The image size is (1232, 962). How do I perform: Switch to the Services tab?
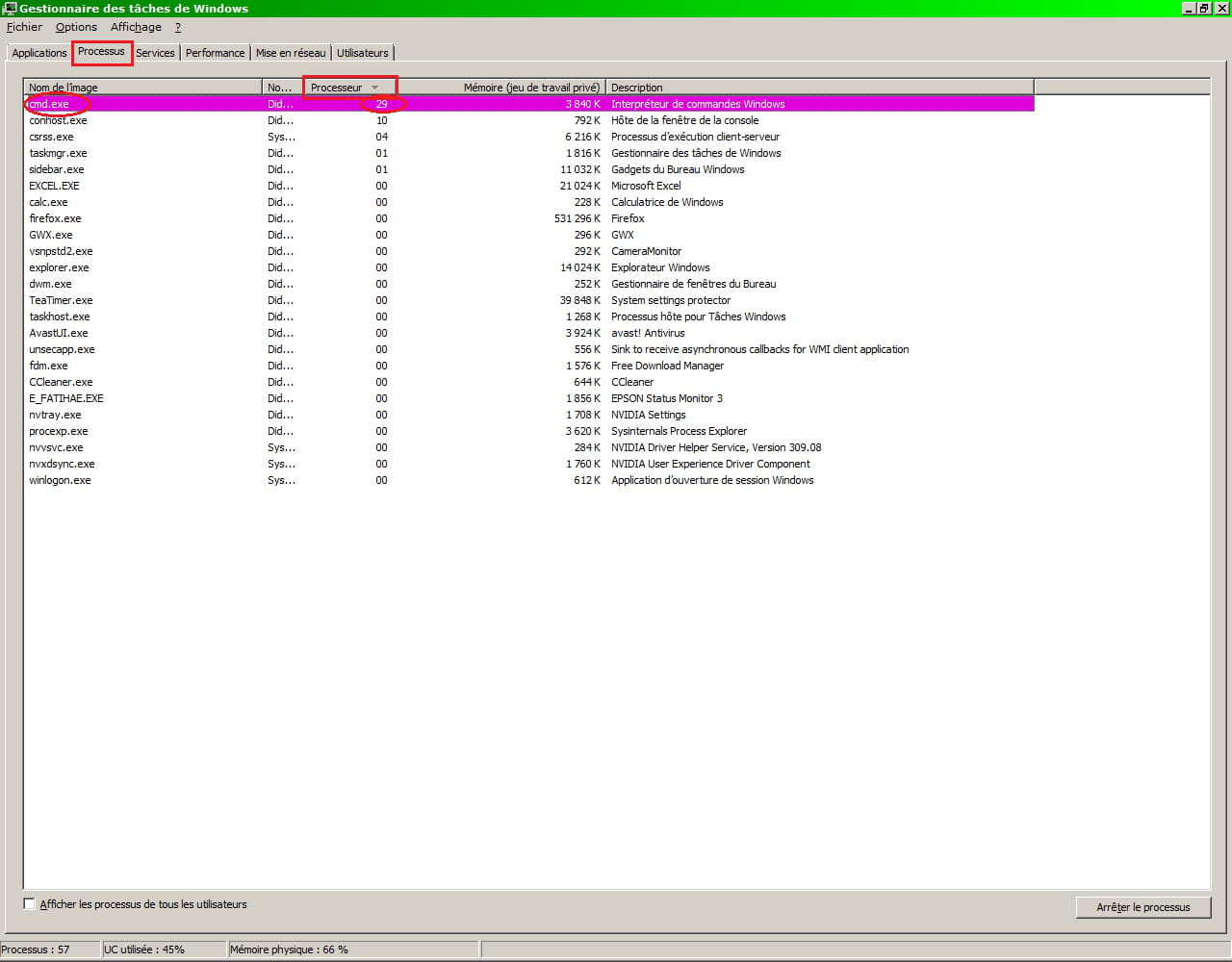click(x=155, y=53)
